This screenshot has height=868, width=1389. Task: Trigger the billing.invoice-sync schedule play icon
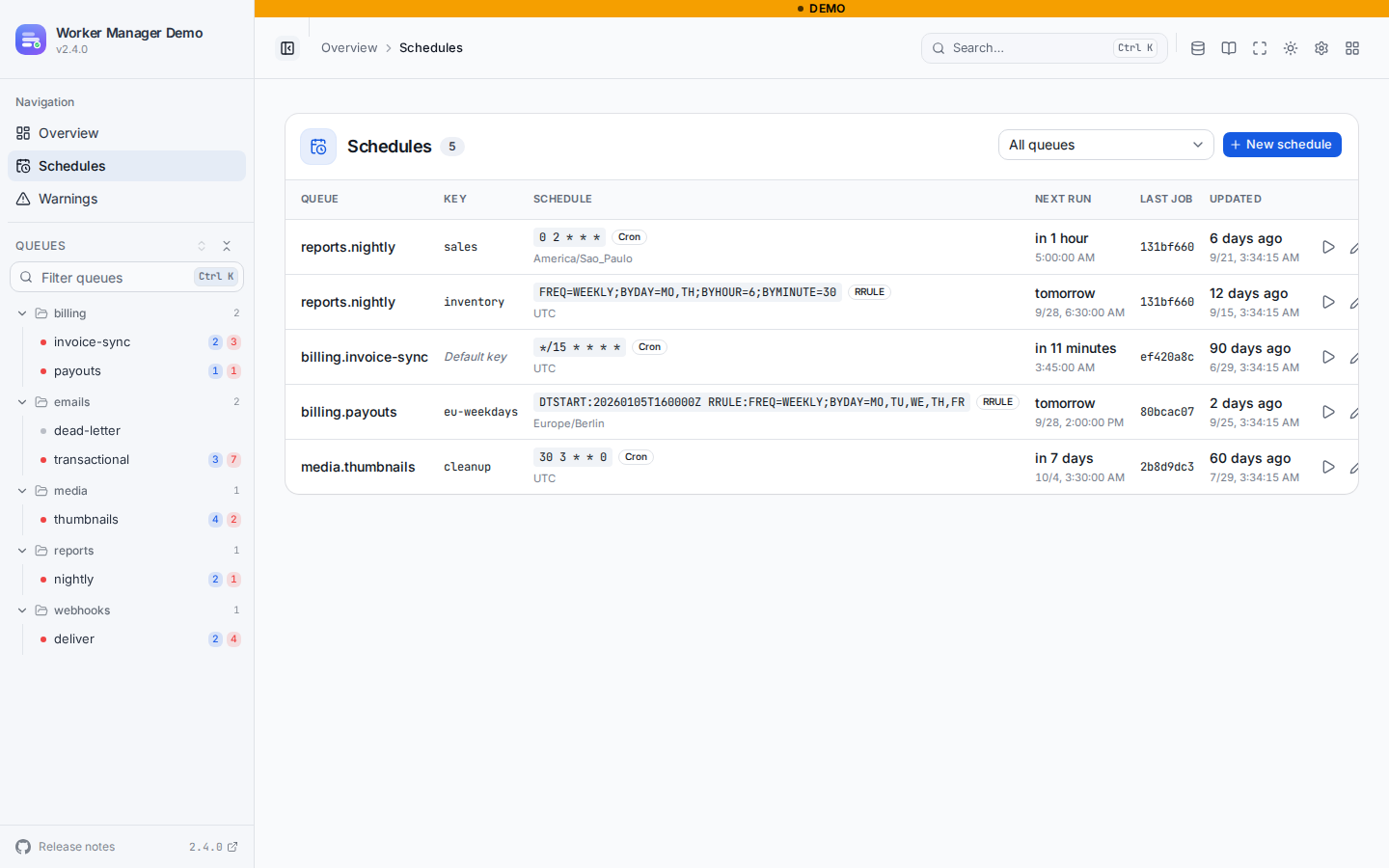click(1328, 357)
